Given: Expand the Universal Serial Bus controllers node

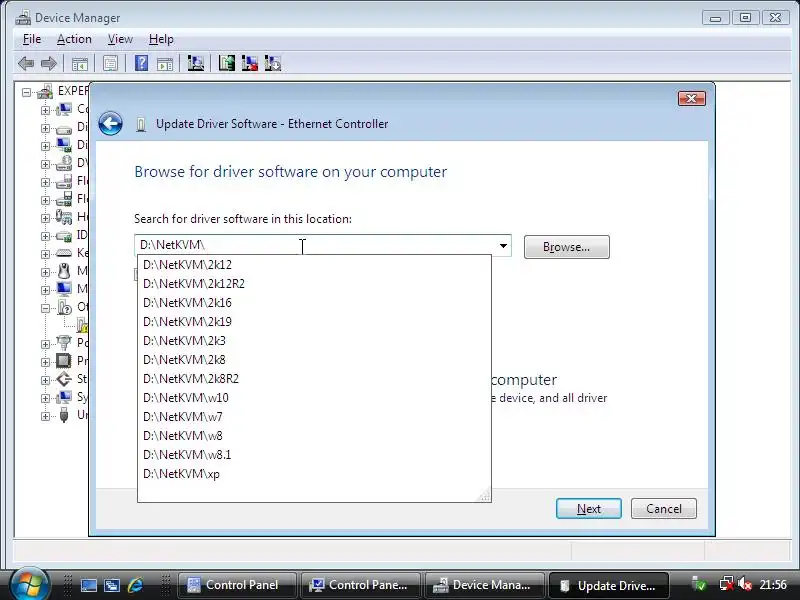Looking at the screenshot, I should [45, 416].
